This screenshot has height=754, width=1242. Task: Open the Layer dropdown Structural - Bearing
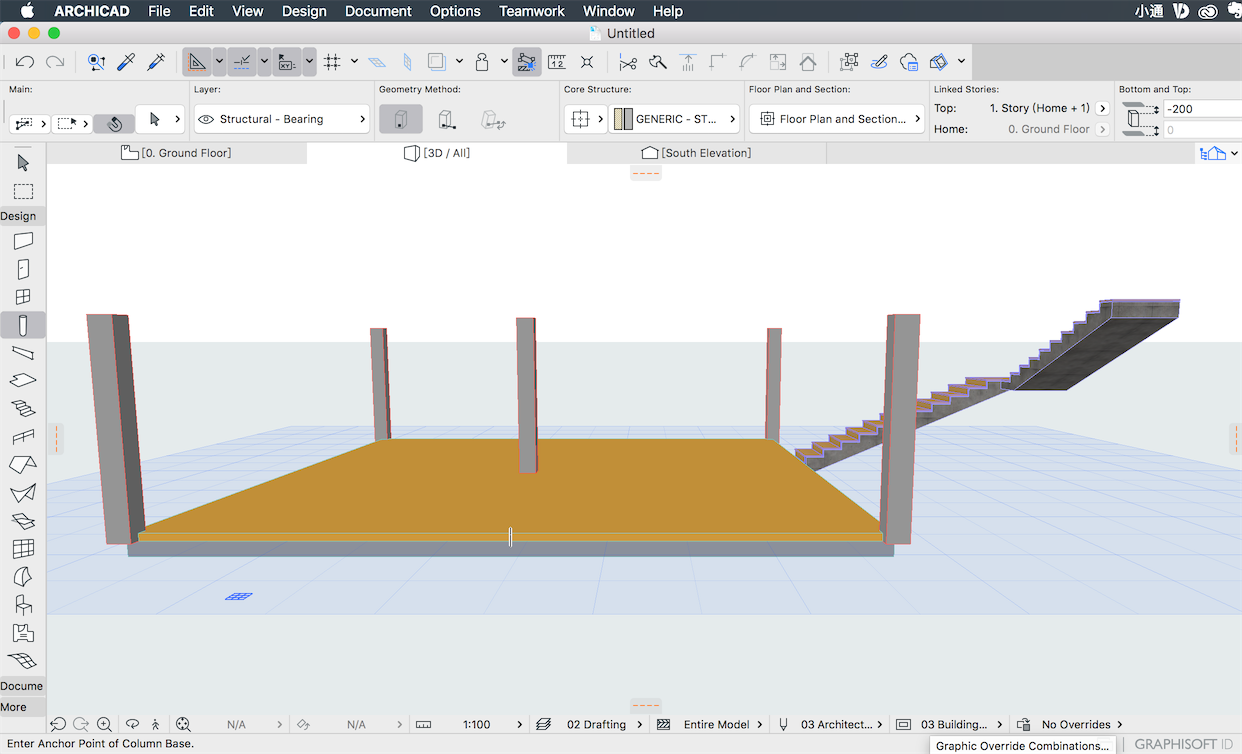282,119
